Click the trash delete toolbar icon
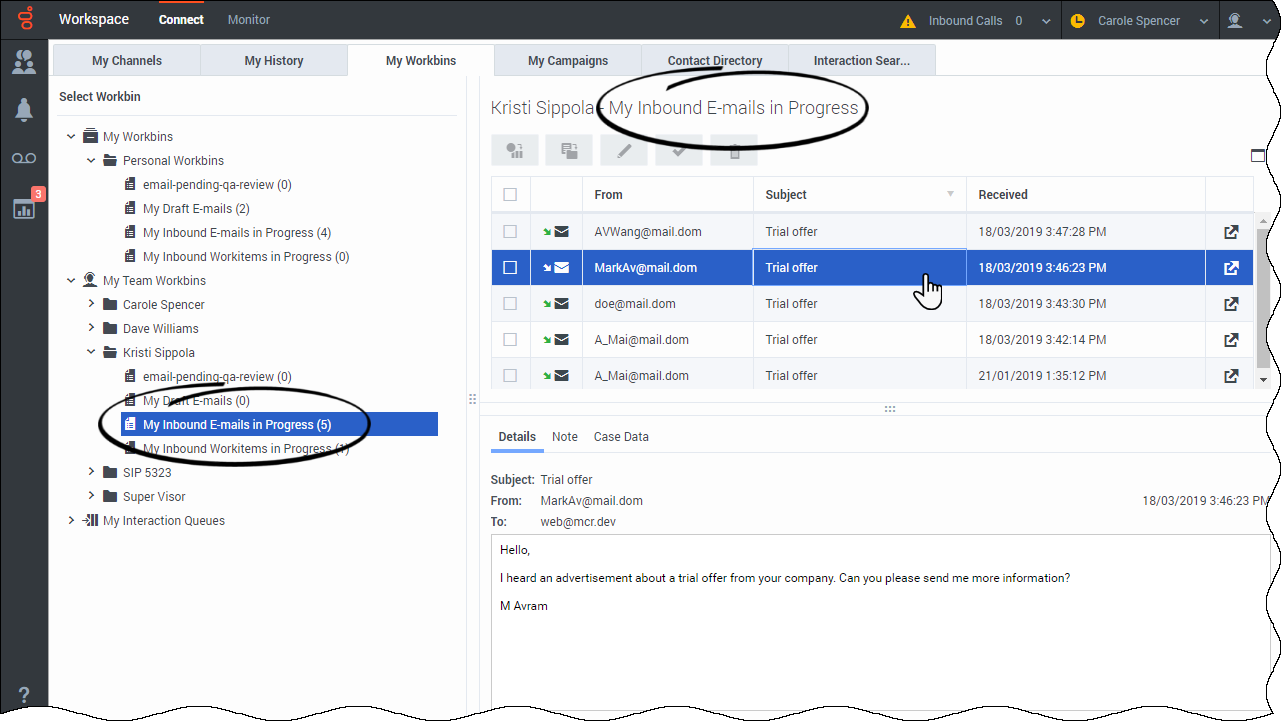The height and width of the screenshot is (722, 1282). [734, 151]
